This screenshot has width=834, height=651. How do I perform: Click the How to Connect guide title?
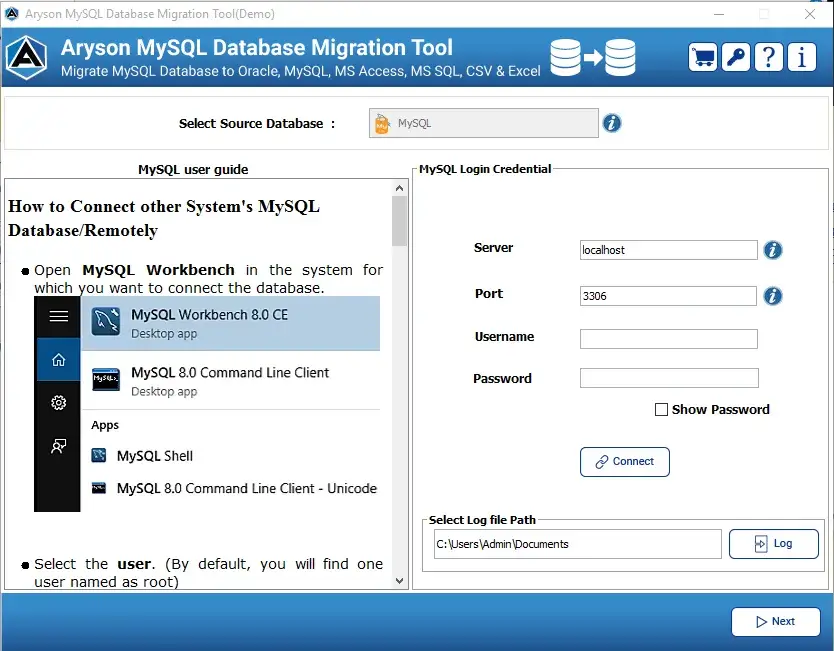[x=164, y=219]
